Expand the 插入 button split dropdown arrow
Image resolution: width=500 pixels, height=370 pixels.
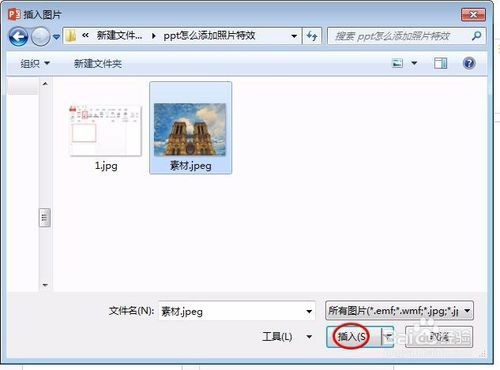coord(388,337)
